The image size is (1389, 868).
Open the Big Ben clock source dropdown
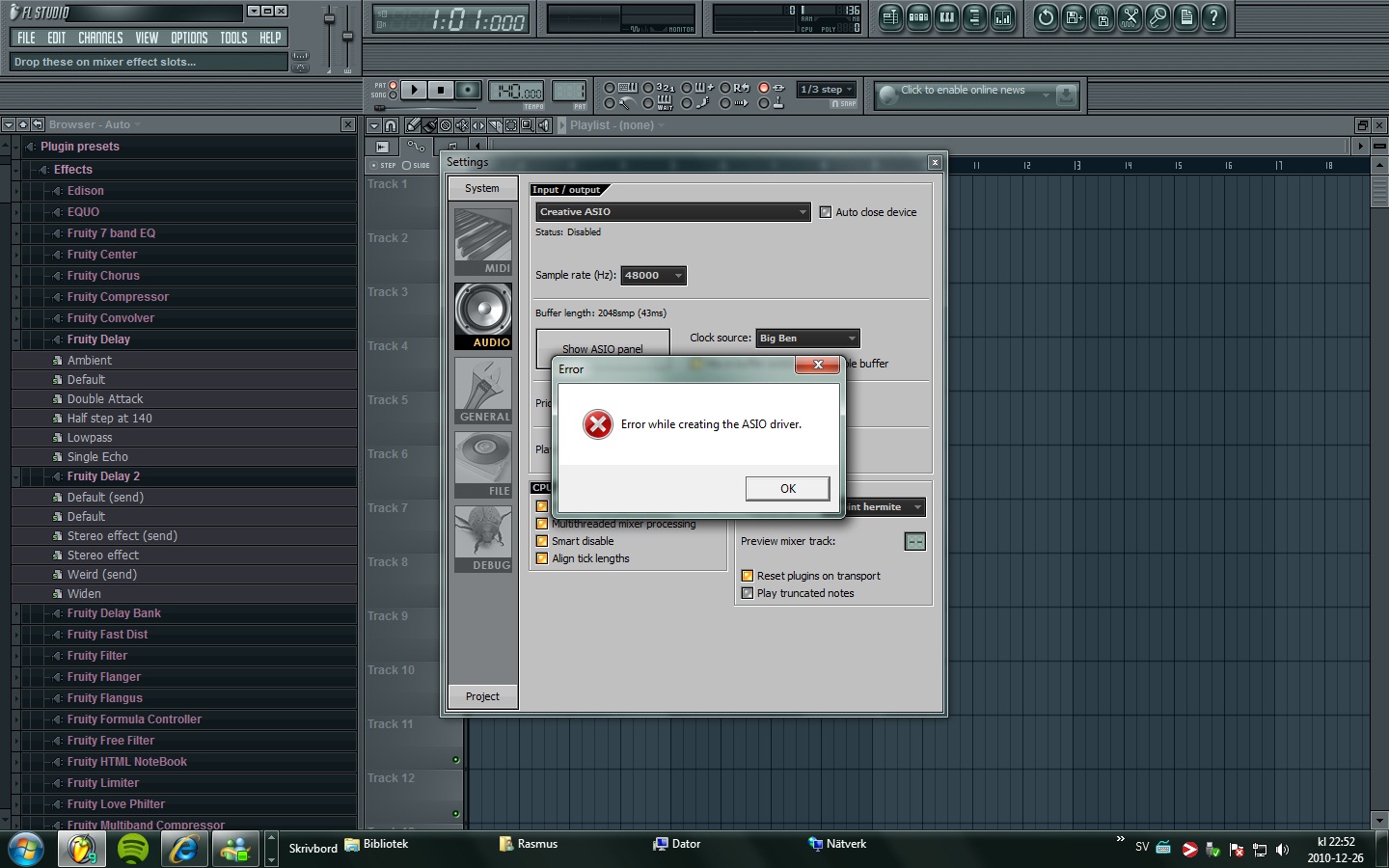807,339
